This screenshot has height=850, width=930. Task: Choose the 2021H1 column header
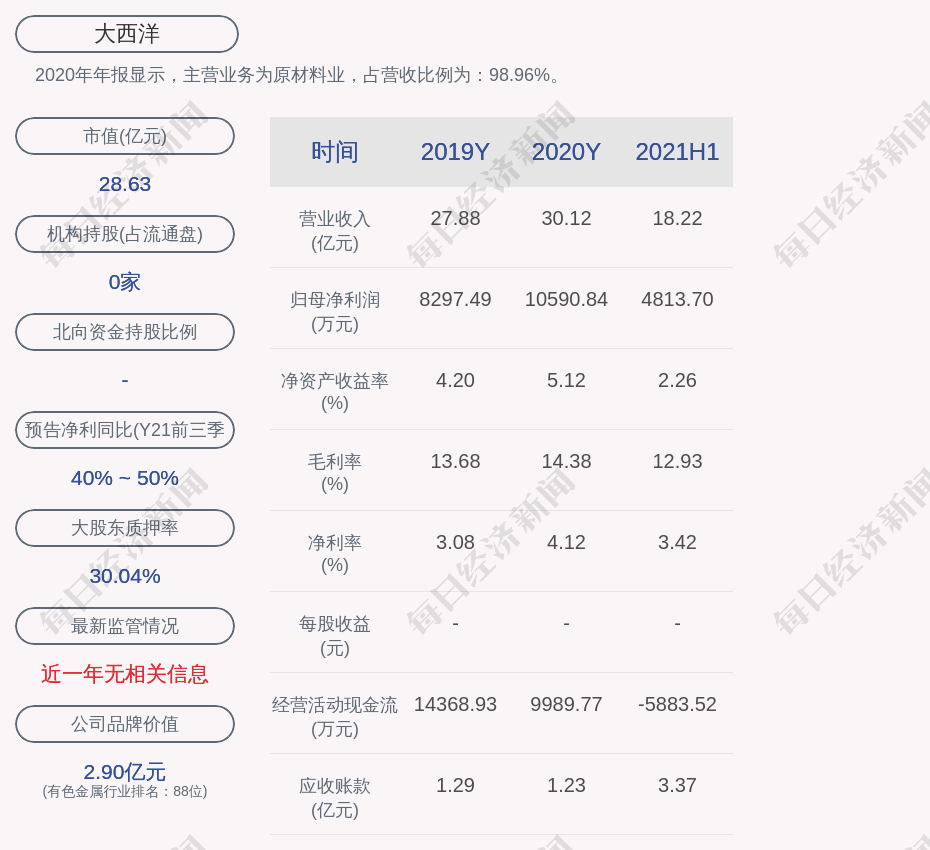[x=677, y=152]
